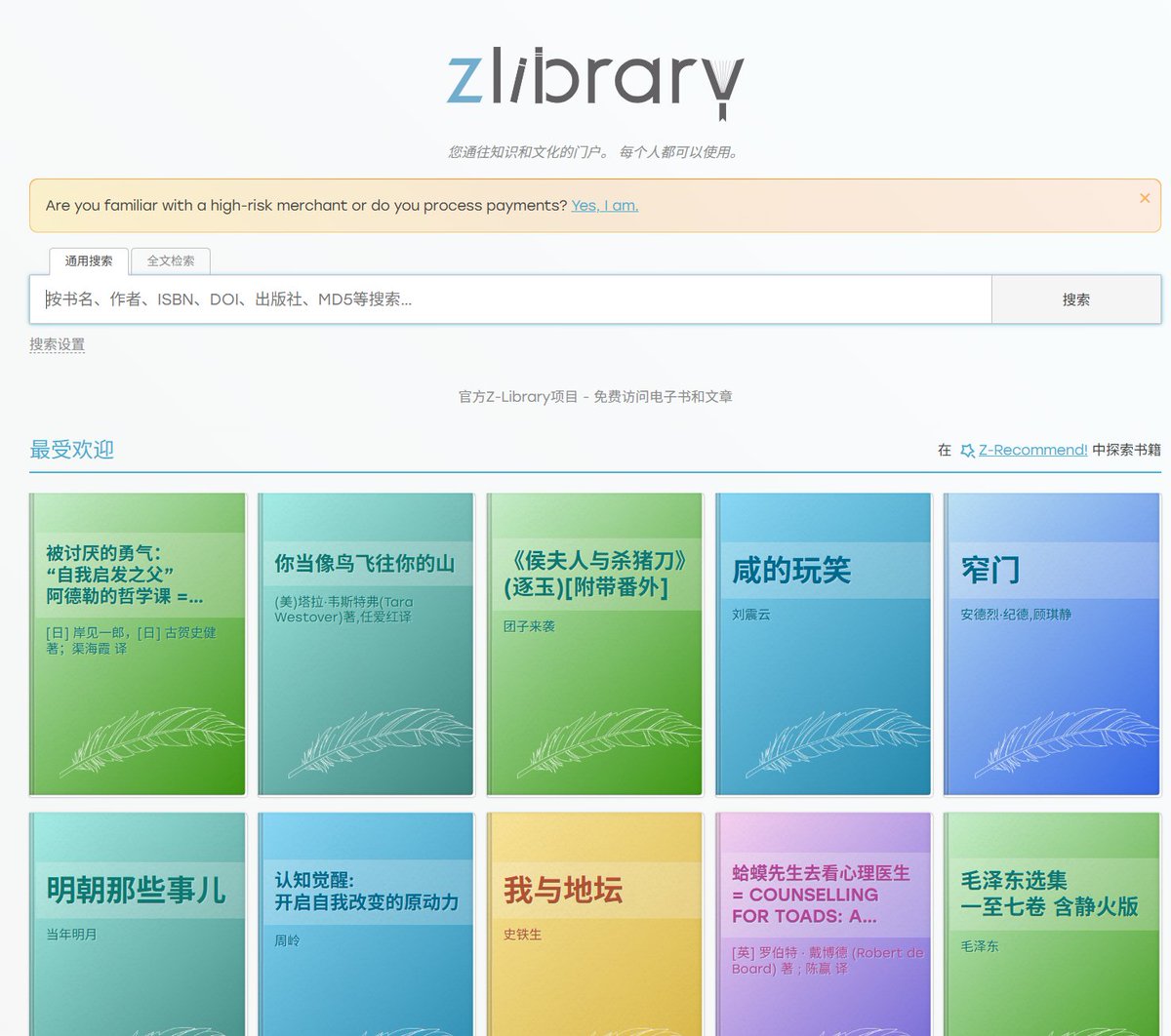The width and height of the screenshot is (1171, 1036).
Task: Click the author name 团子来袭
Action: click(529, 626)
